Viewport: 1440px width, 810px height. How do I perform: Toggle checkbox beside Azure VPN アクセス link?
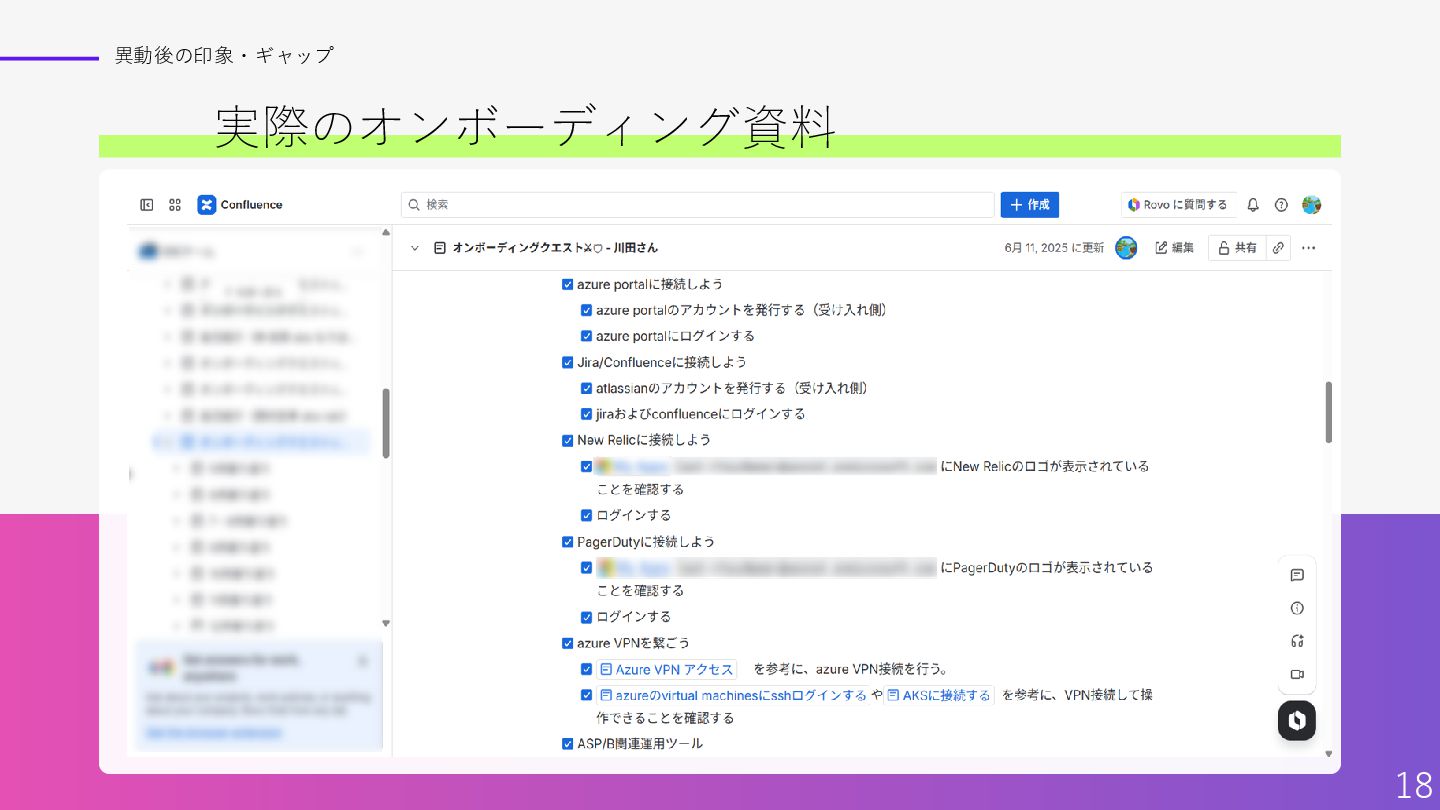coord(587,670)
